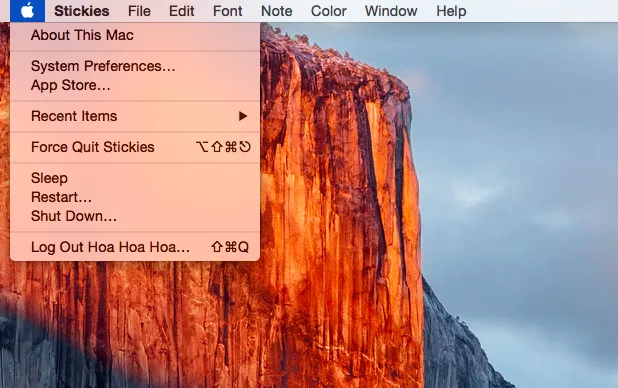This screenshot has height=388, width=618.
Task: Open the Font menu
Action: click(x=227, y=11)
